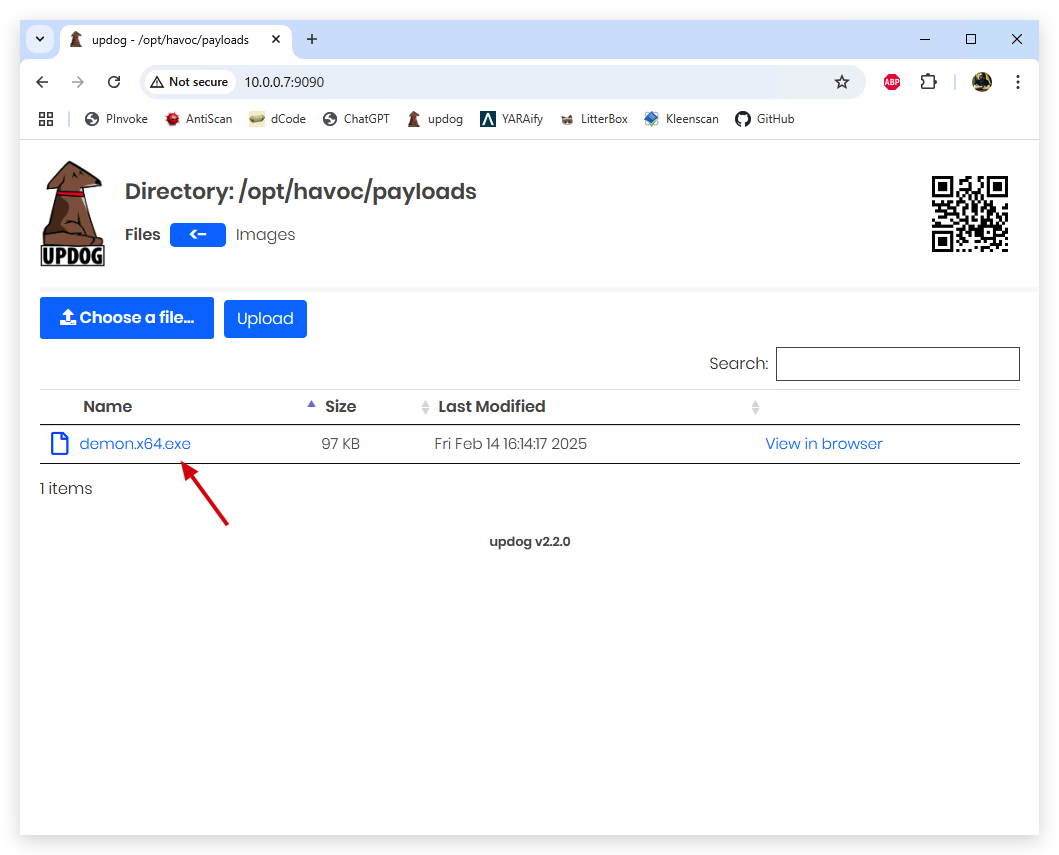Click the browser forward arrow

(78, 82)
